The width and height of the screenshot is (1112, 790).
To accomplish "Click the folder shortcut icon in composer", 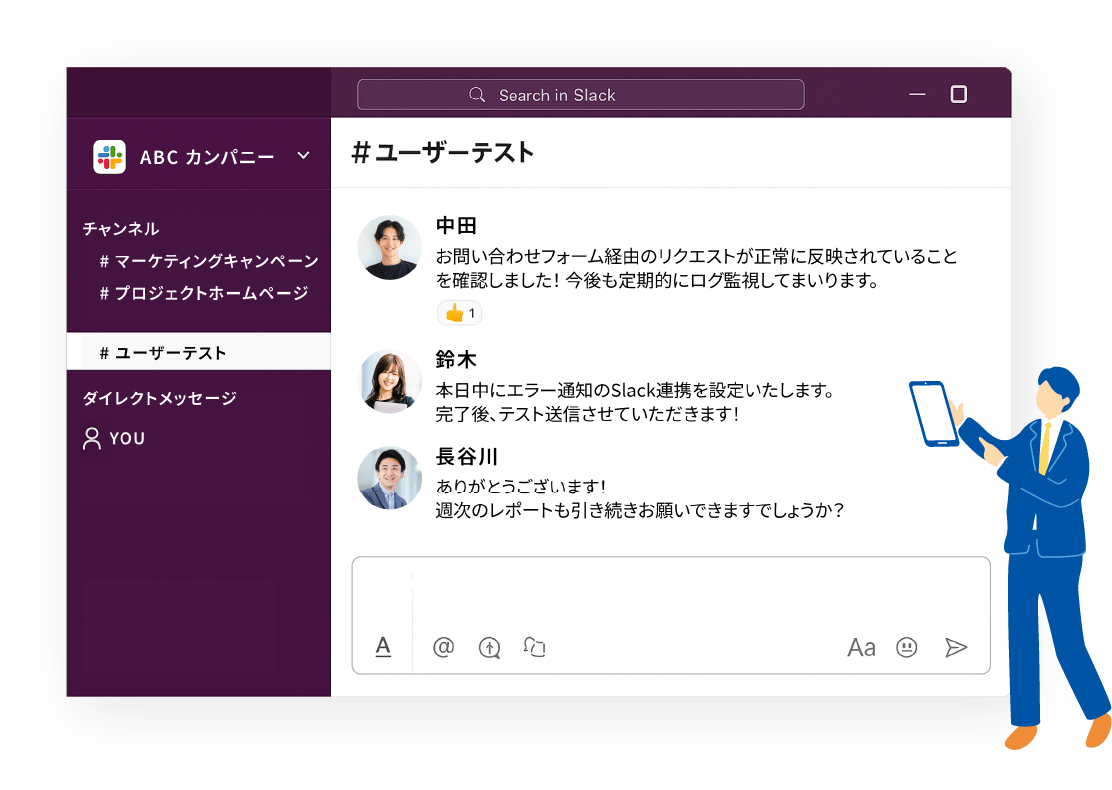I will click(534, 647).
